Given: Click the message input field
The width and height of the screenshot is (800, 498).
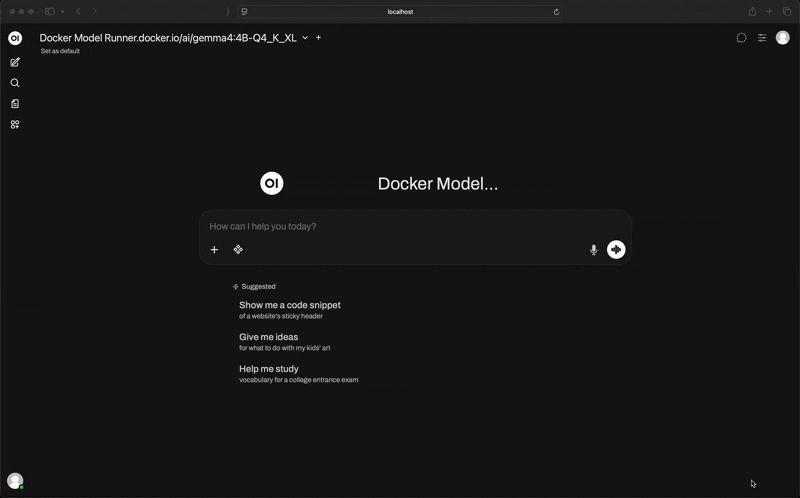Looking at the screenshot, I should pyautogui.click(x=415, y=227).
